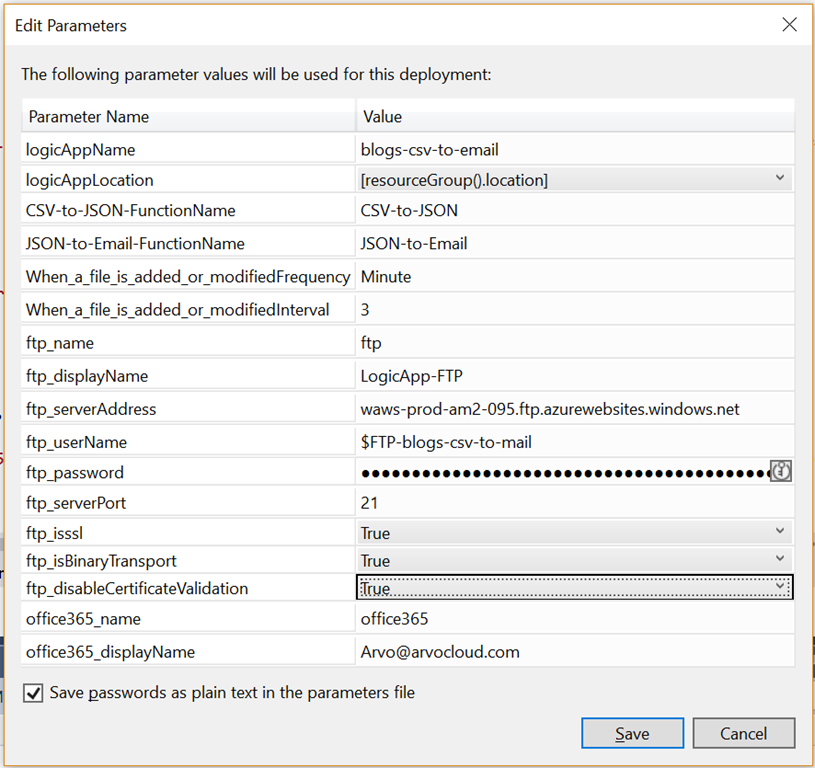This screenshot has width=815, height=768.
Task: Edit the modifiedInterval value of 3
Action: pos(575,310)
